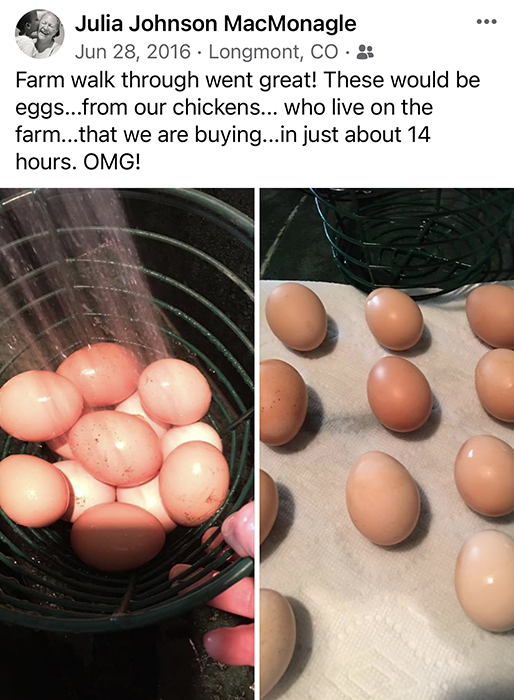Click the pale glossy egg at towel's lower right
Screen dimensions: 514x700
(485, 581)
